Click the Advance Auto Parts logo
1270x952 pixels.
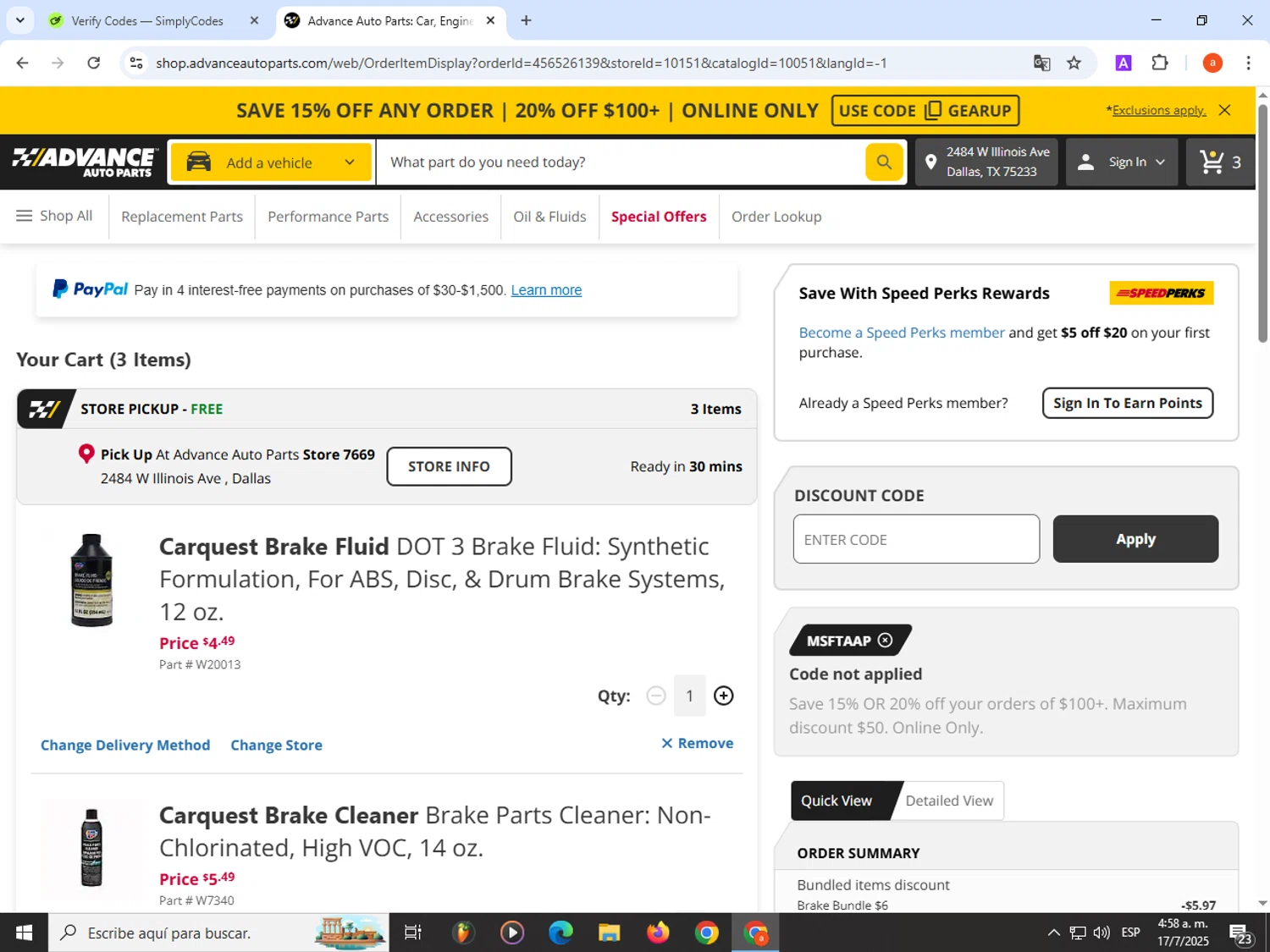click(84, 162)
